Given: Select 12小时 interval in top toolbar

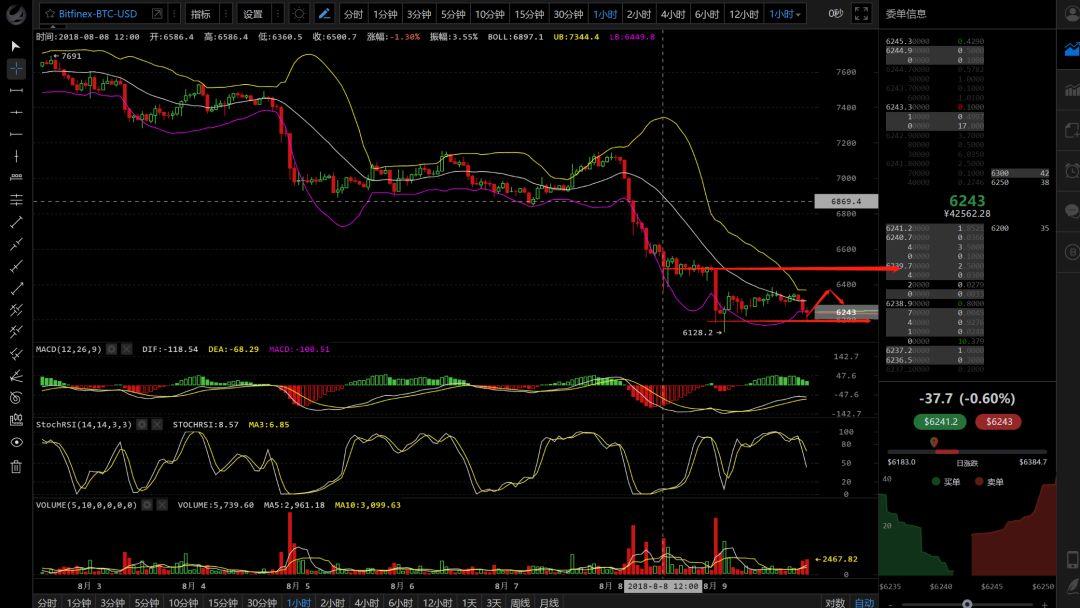Looking at the screenshot, I should point(744,14).
